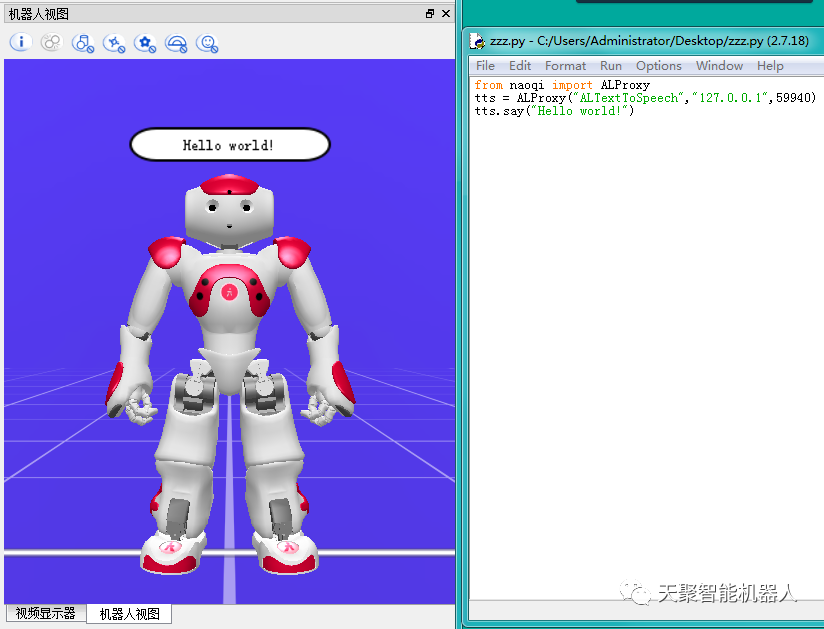
Task: Open the Run menu in IDLE
Action: click(x=611, y=66)
